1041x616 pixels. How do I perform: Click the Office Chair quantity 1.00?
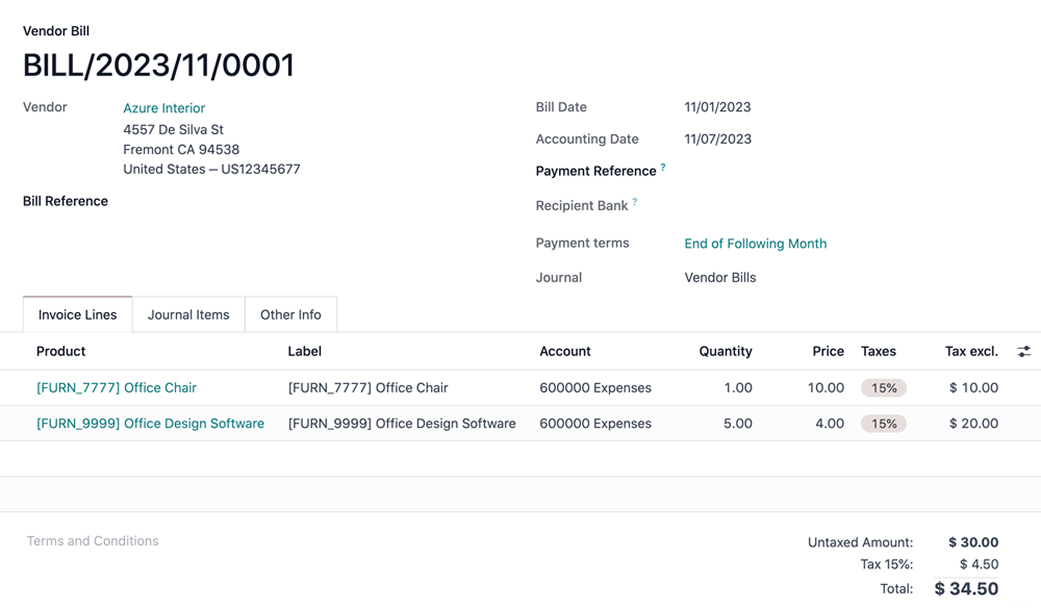coord(737,388)
